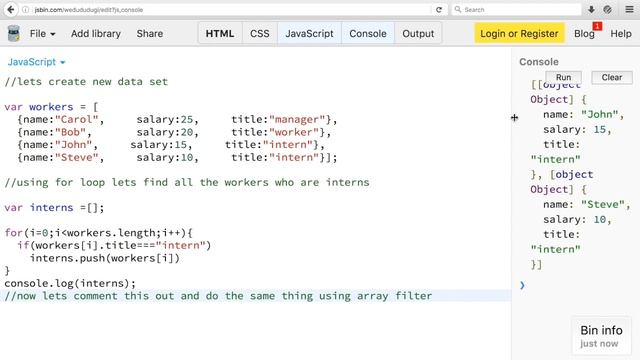Click the console input line
Screen dimensions: 640x360
point(576,285)
